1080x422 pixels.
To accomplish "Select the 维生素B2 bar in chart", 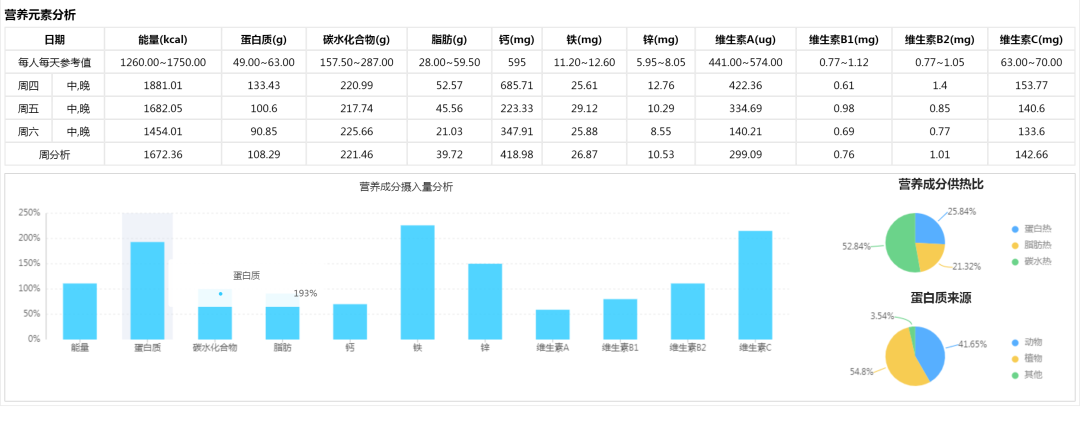I will 687,311.
